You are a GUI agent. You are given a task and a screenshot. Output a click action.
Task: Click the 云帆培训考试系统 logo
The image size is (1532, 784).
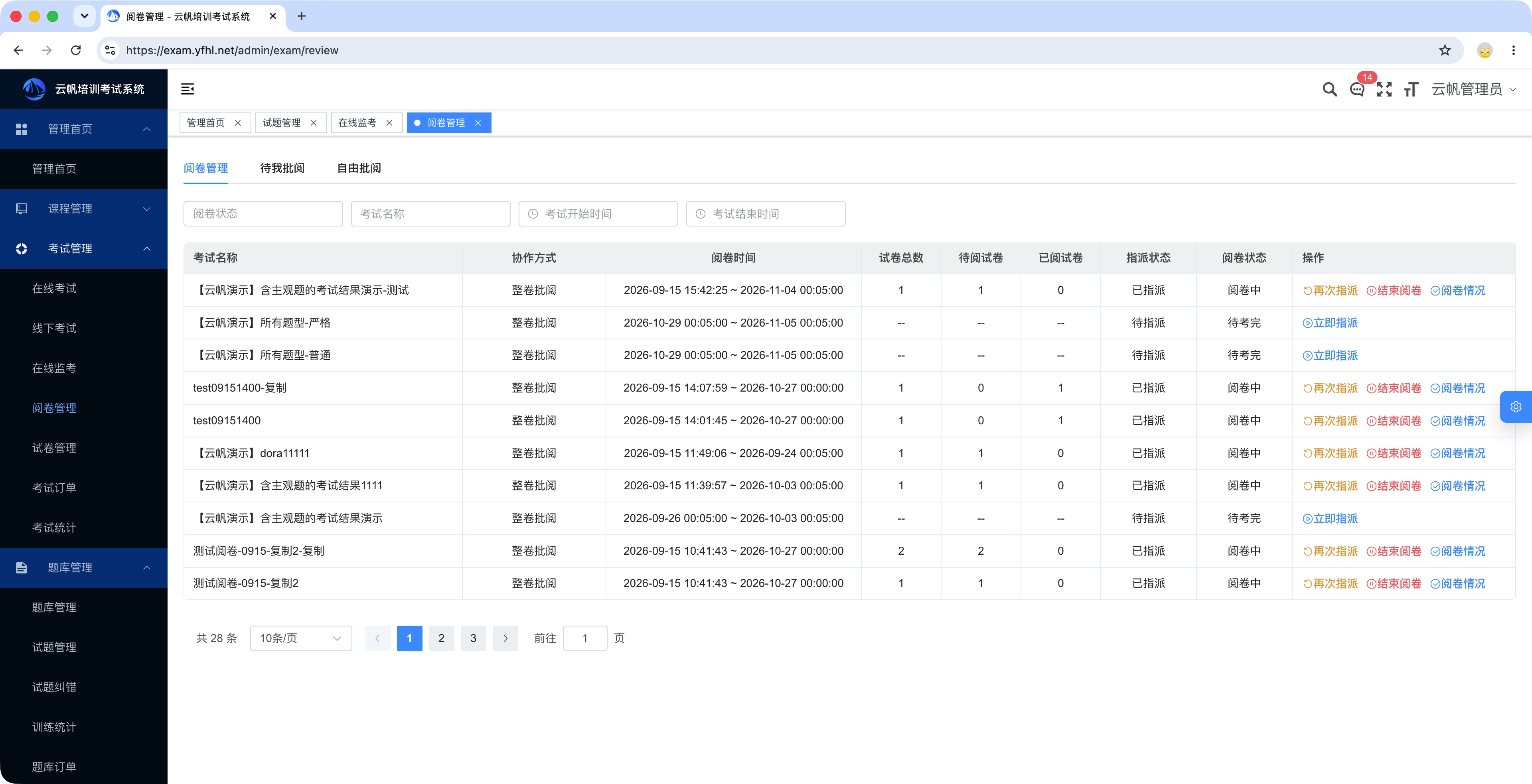tap(84, 89)
